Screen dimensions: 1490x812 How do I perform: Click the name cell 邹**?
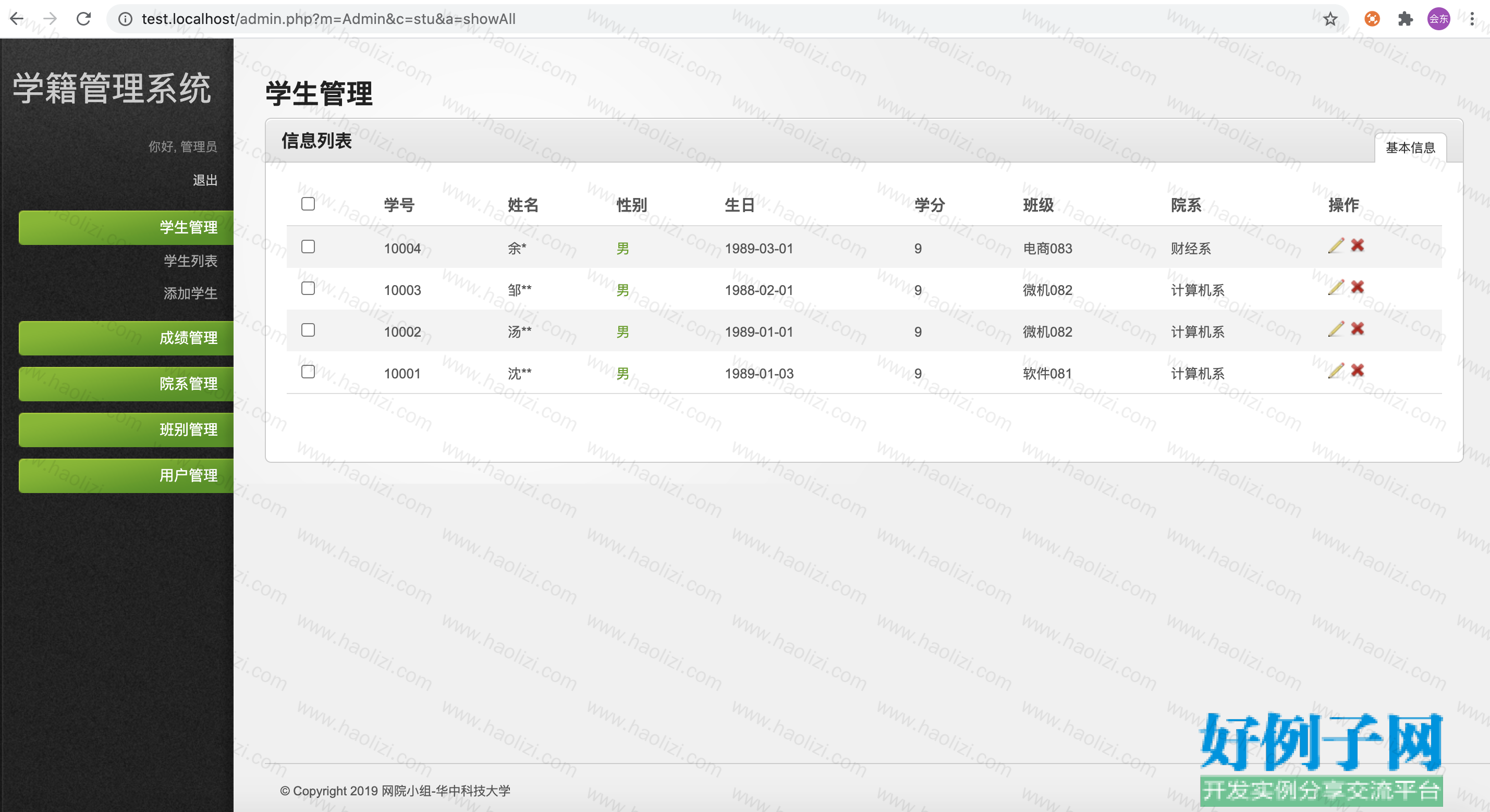[x=519, y=290]
